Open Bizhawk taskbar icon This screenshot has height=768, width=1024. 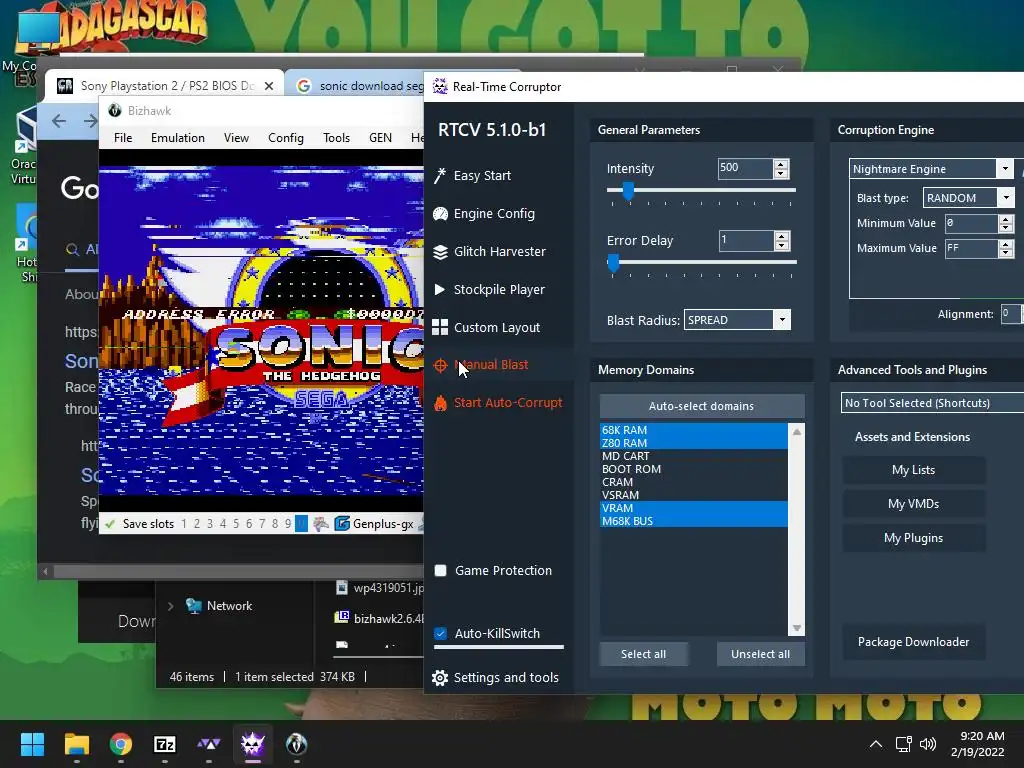coord(296,744)
